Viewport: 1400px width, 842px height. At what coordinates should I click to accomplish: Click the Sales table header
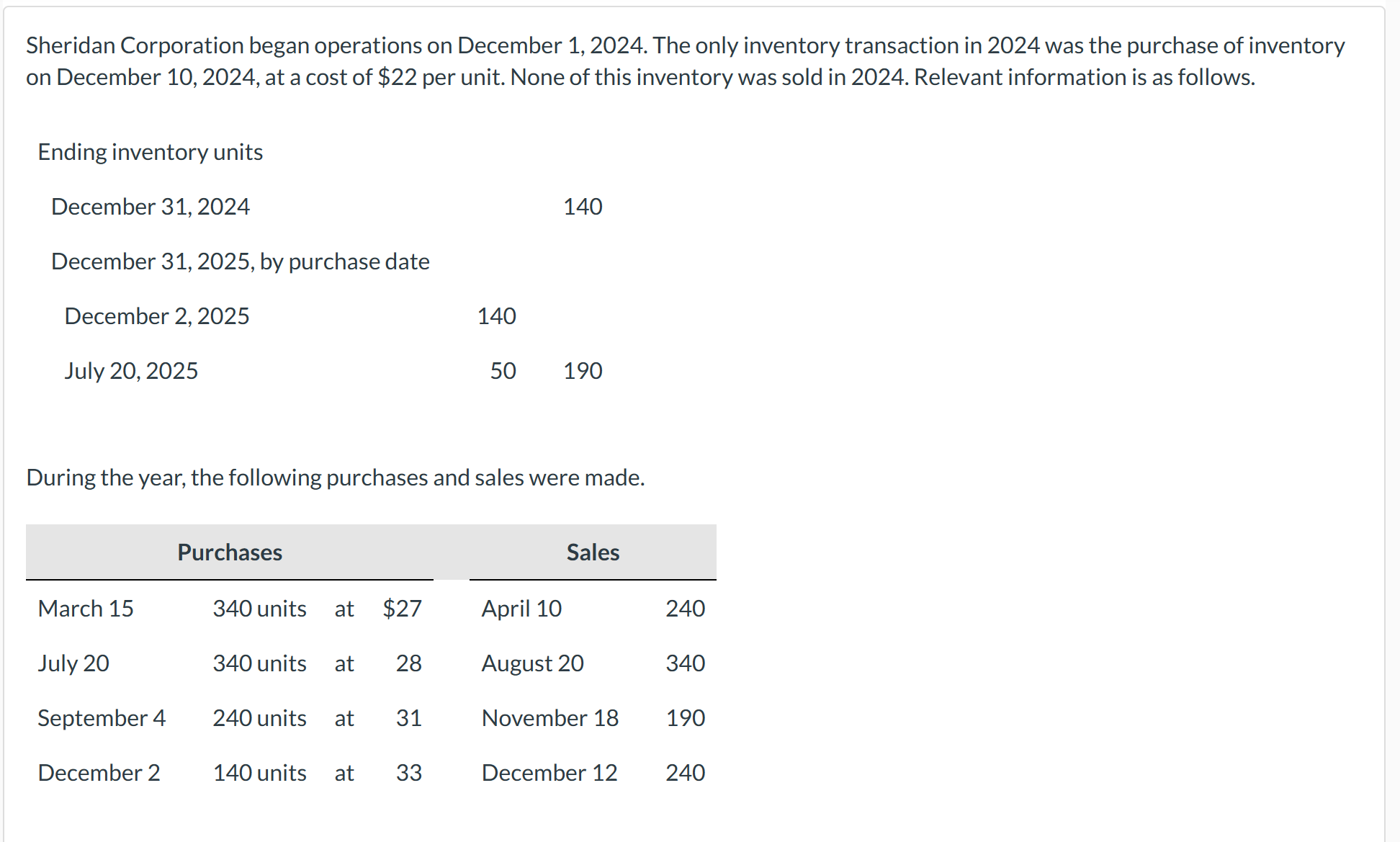593,552
